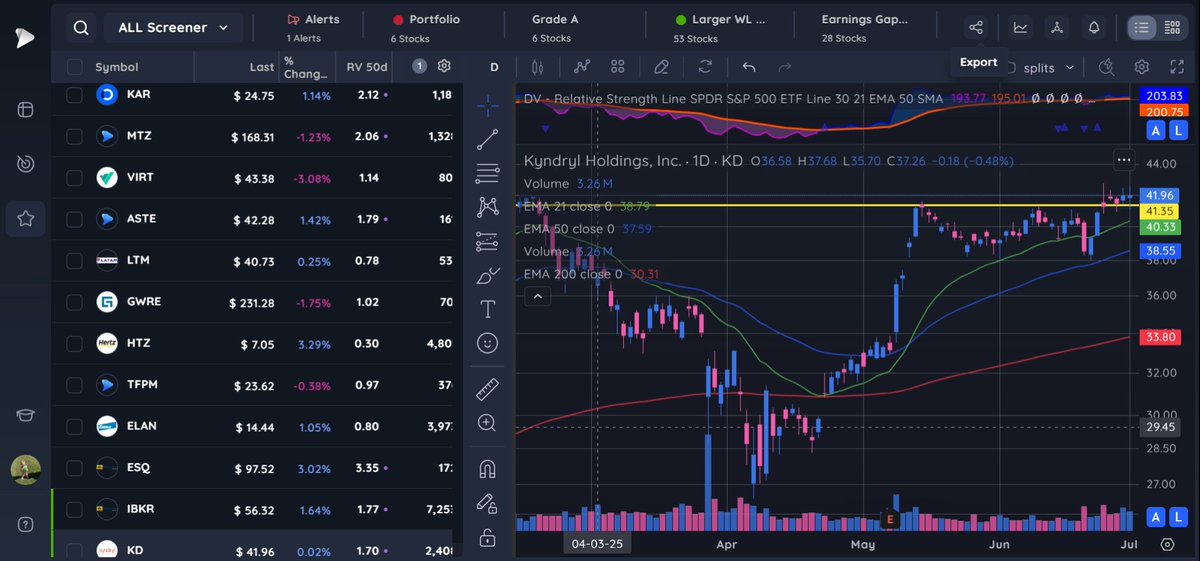Toggle the auto scale A button on price chart
The width and height of the screenshot is (1200, 561).
[1156, 516]
